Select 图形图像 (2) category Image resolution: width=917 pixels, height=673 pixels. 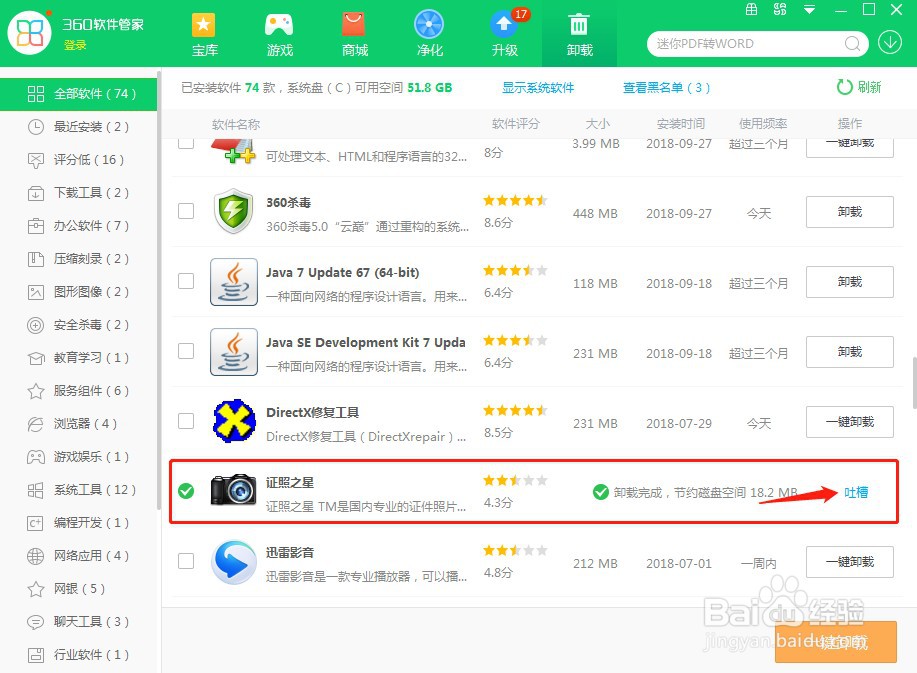(x=78, y=292)
